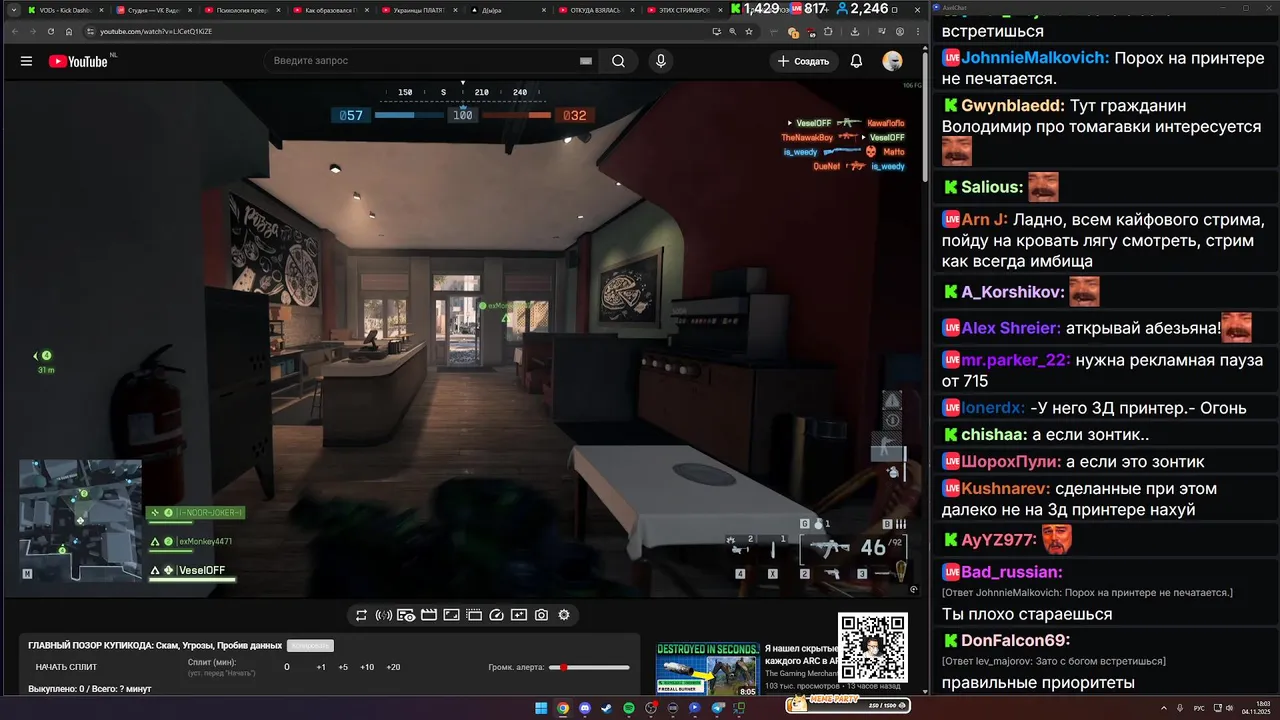Open the recommended video title Я нашел скрытые
This screenshot has height=720, width=1280.
pos(800,654)
